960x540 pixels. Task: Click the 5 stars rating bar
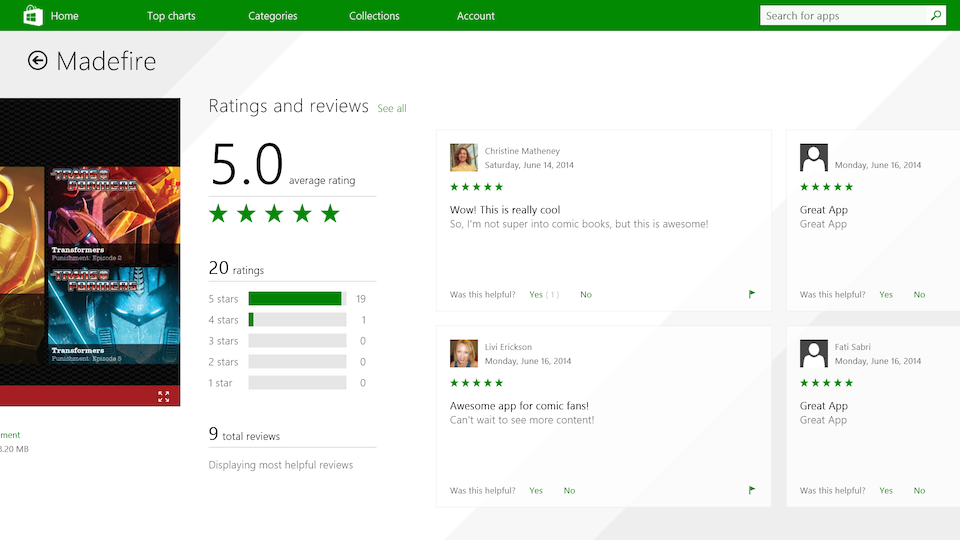[296, 299]
